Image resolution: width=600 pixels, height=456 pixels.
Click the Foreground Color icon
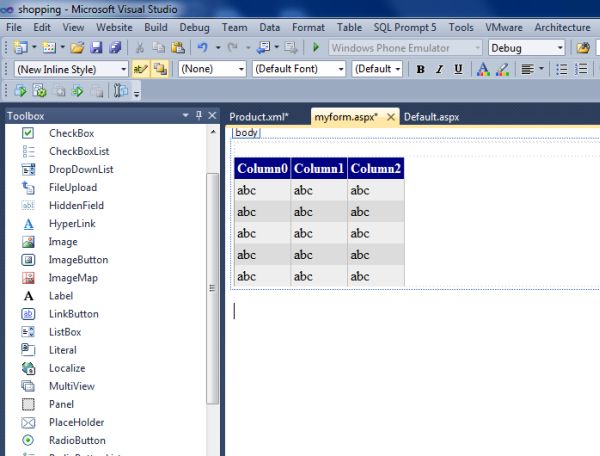[483, 69]
